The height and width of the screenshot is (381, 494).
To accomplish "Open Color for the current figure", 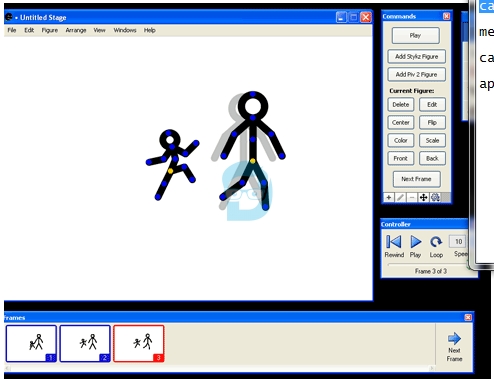I will click(401, 141).
